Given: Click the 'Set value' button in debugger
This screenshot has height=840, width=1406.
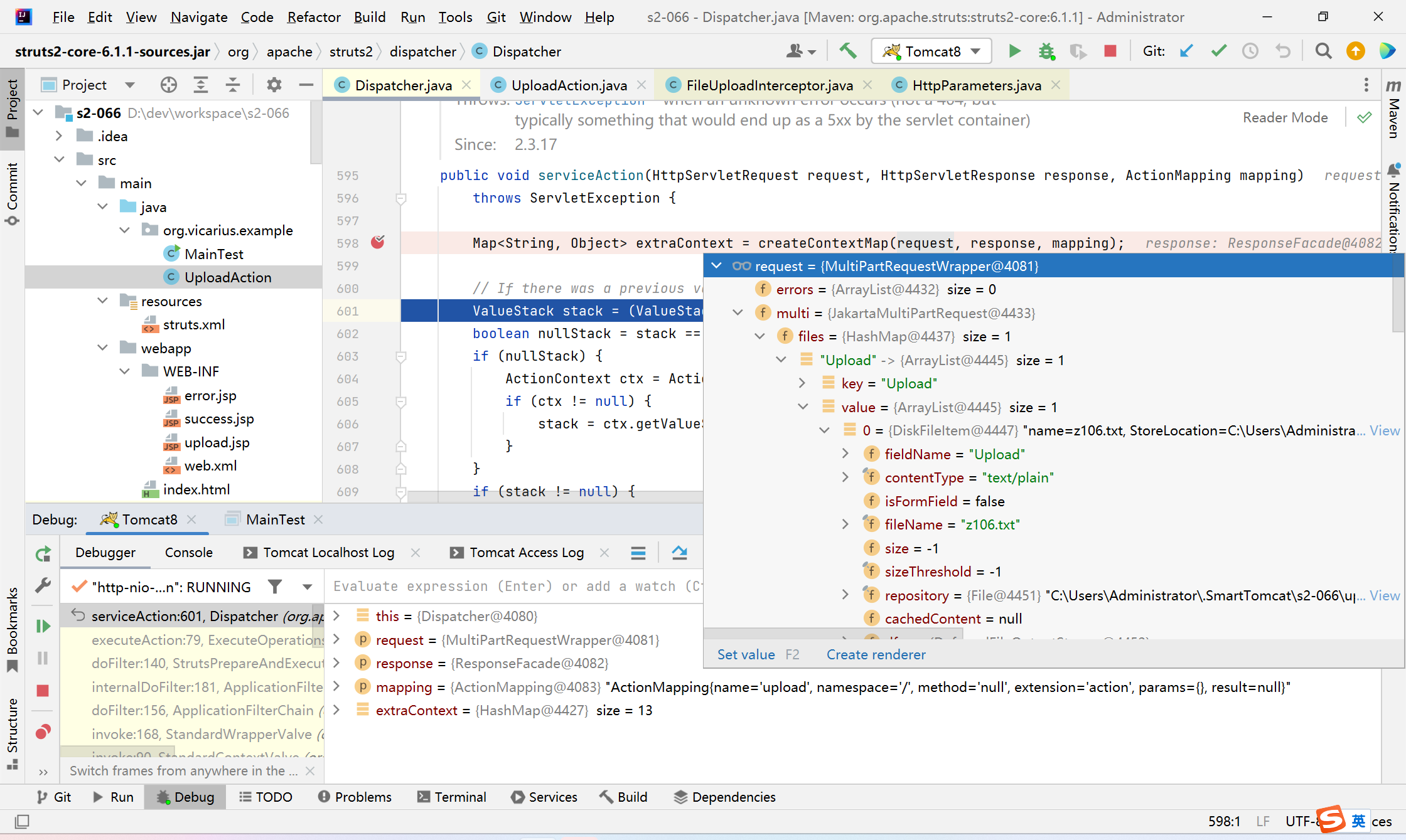Looking at the screenshot, I should pyautogui.click(x=745, y=654).
